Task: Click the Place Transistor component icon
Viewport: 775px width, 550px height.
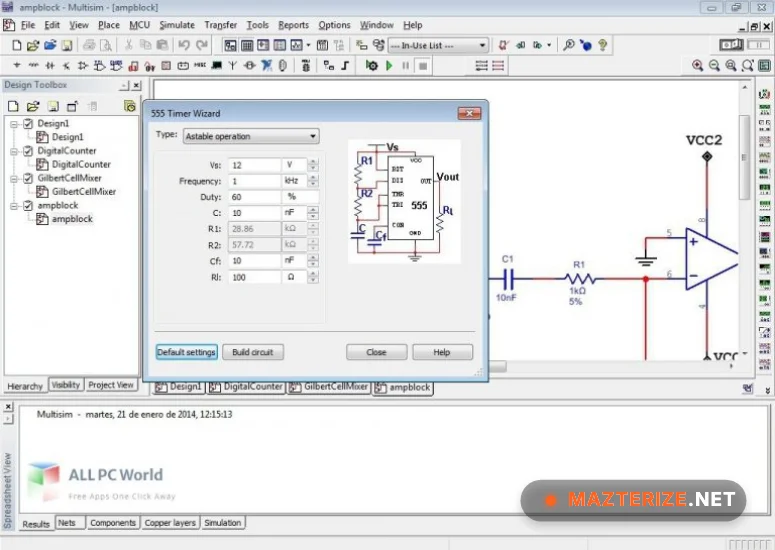Action: click(66, 65)
